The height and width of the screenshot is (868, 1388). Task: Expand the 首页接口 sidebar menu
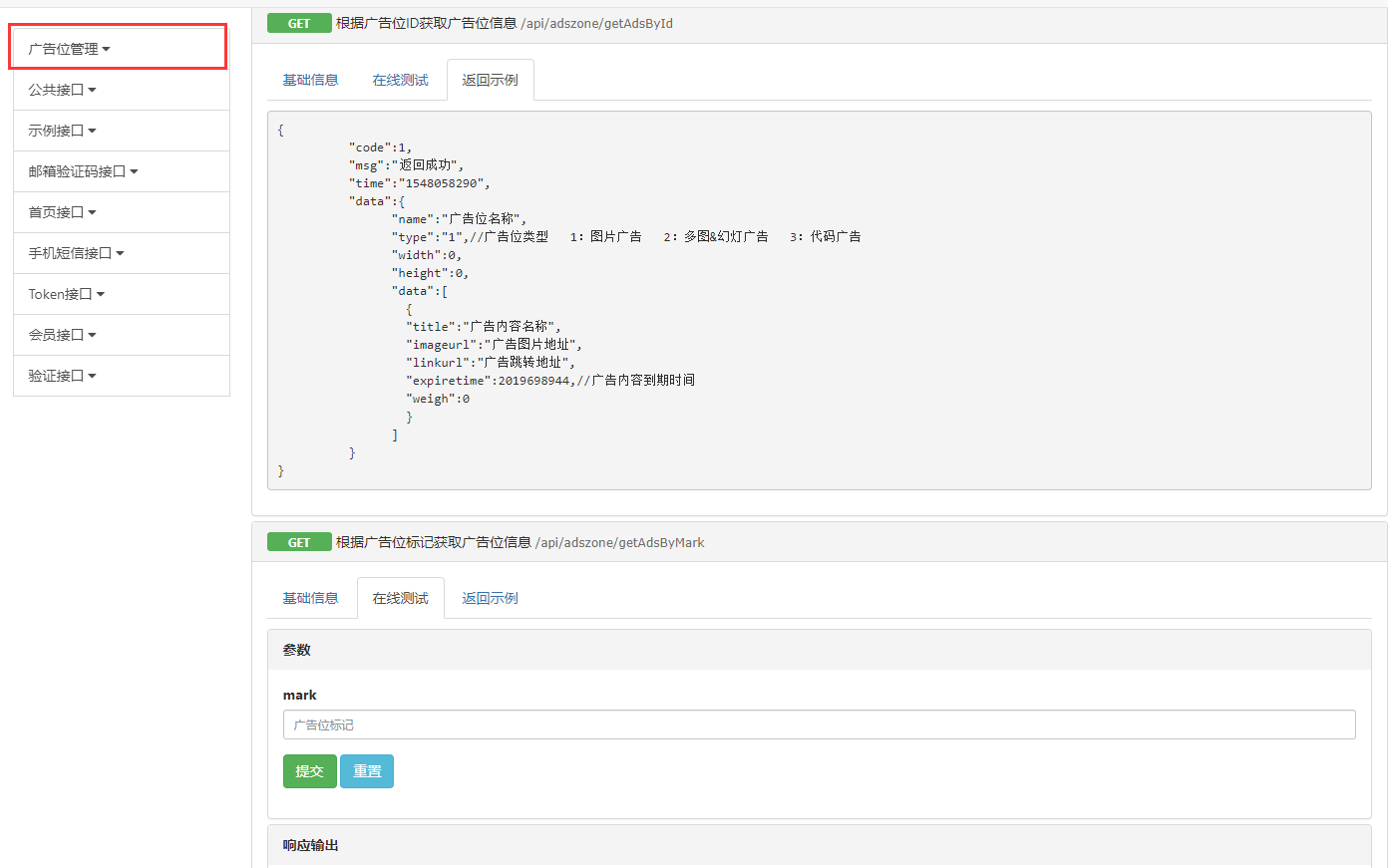click(x=122, y=212)
